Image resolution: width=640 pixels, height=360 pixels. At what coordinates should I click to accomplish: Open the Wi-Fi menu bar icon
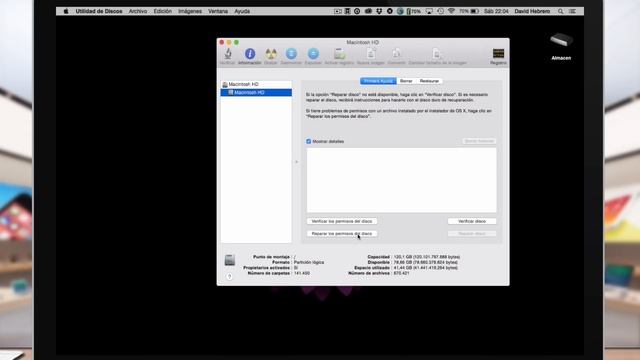[451, 11]
